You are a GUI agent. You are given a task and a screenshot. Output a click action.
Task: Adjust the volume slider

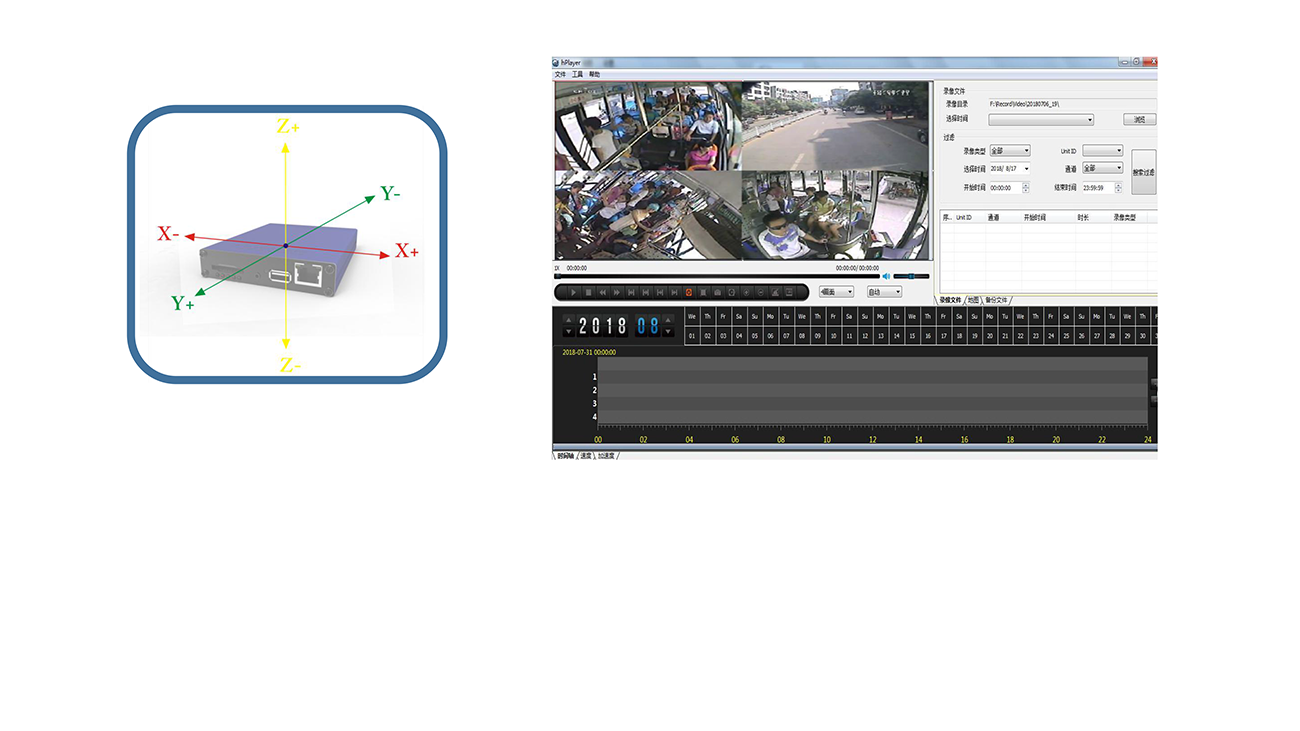pos(911,276)
